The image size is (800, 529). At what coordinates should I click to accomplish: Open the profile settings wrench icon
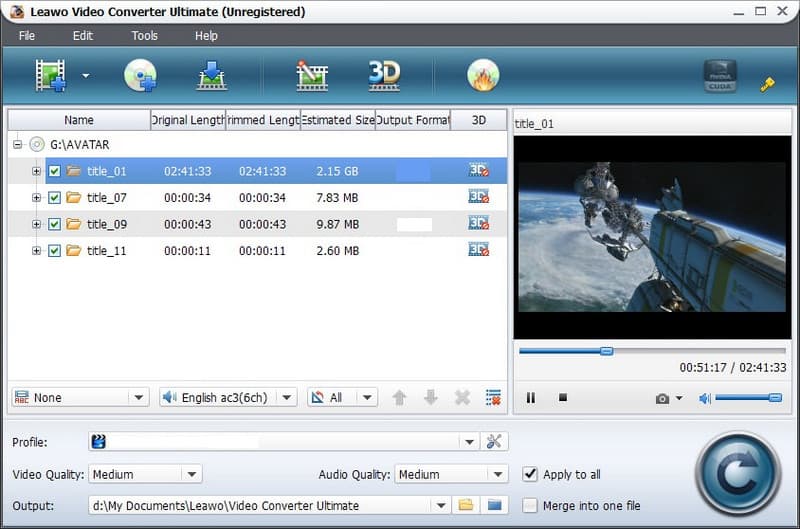[493, 441]
